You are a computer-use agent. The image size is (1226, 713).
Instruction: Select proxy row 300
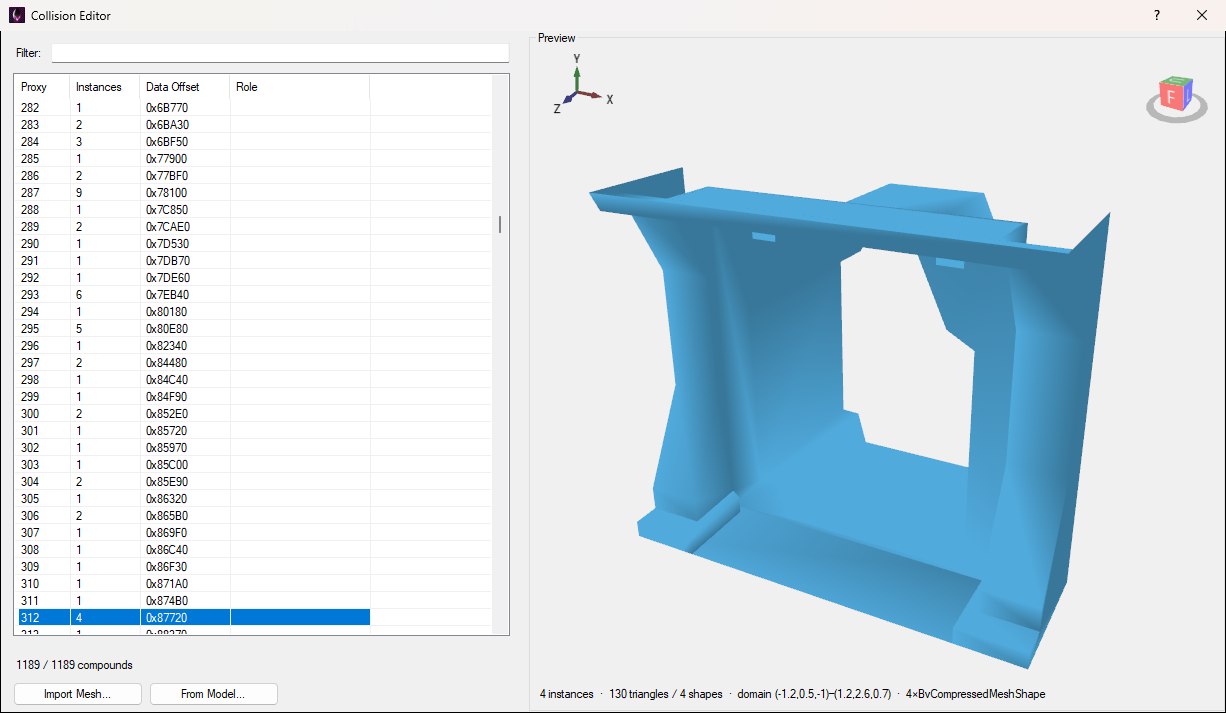pyautogui.click(x=194, y=413)
